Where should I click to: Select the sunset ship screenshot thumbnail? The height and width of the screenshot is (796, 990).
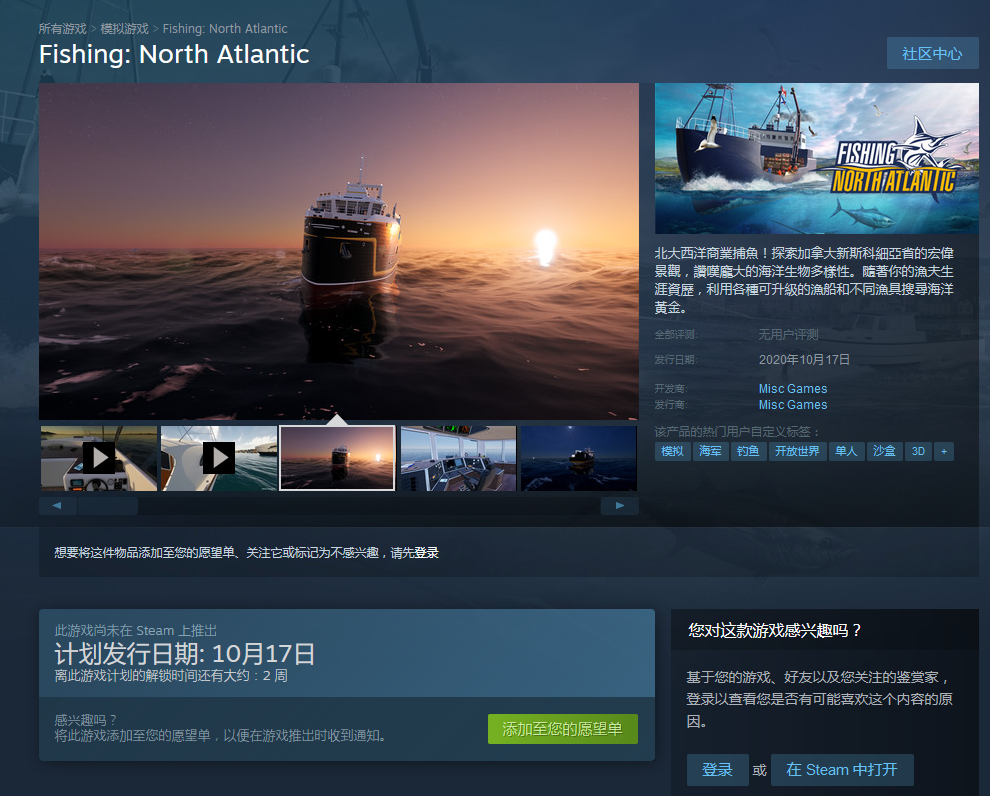[337, 457]
